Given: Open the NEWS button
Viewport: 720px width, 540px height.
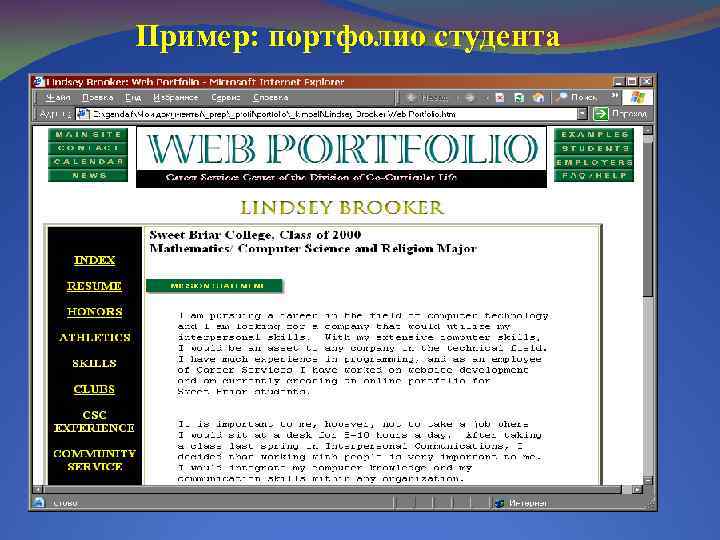Looking at the screenshot, I should [88, 175].
